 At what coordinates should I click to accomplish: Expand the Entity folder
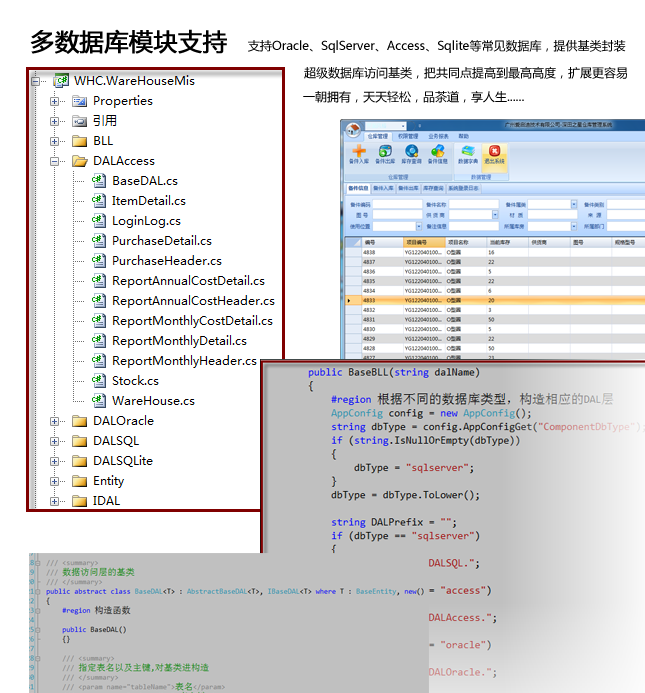(x=54, y=481)
